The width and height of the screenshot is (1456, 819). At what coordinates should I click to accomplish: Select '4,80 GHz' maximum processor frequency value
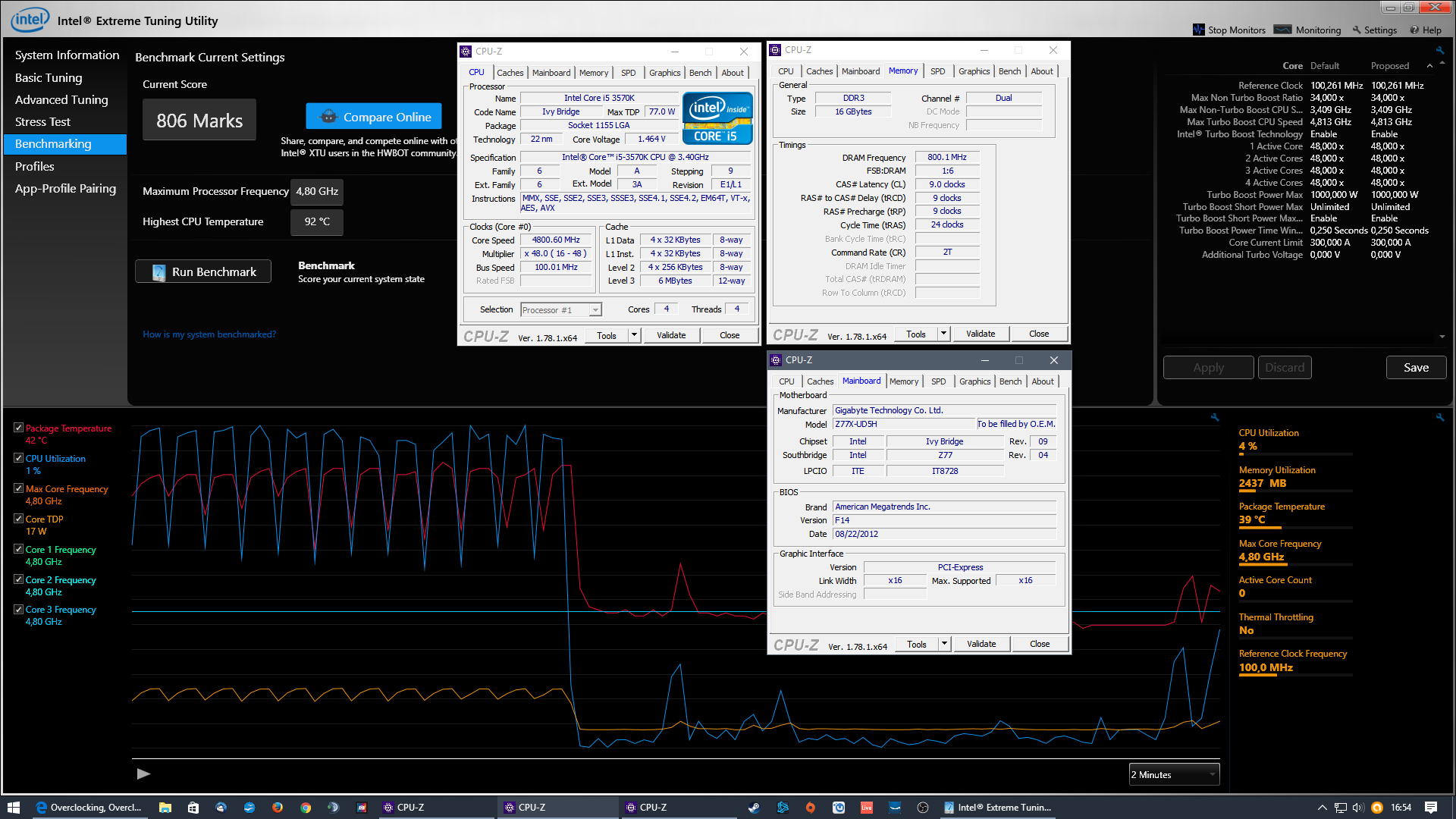click(317, 191)
